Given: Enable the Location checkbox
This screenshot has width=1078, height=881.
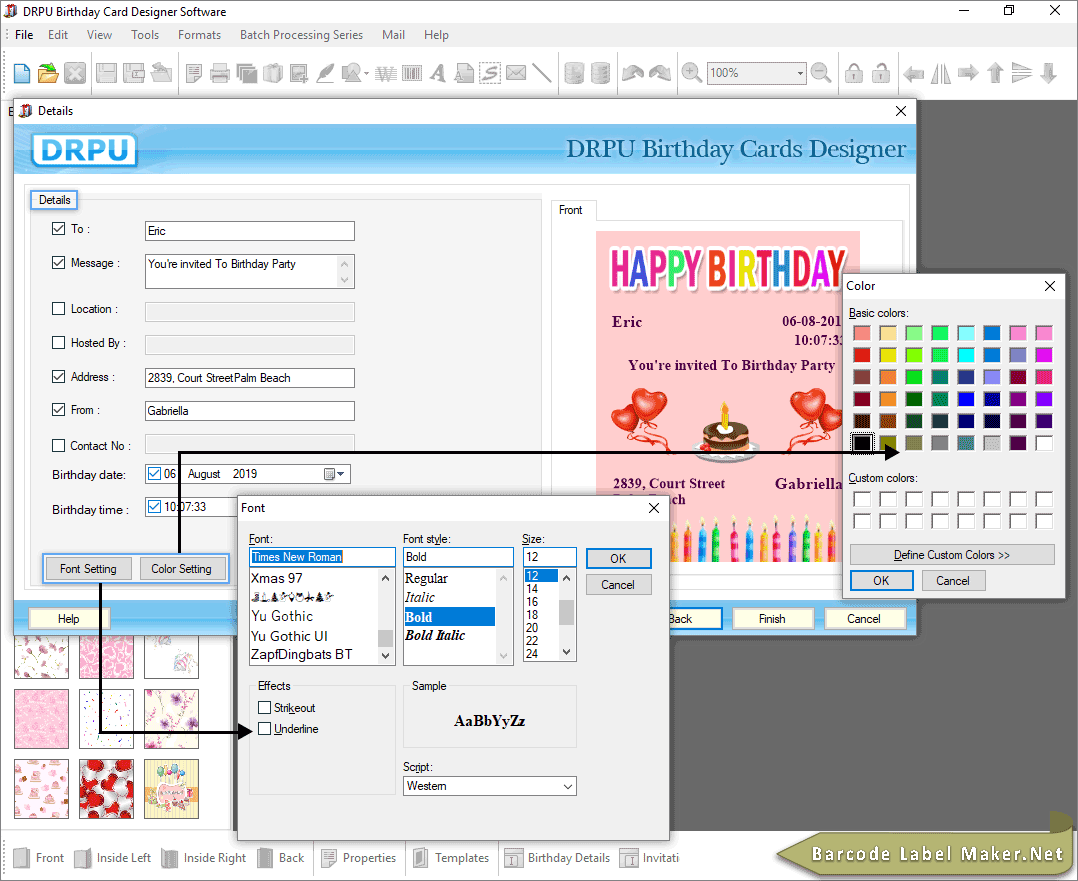Looking at the screenshot, I should click(x=58, y=309).
